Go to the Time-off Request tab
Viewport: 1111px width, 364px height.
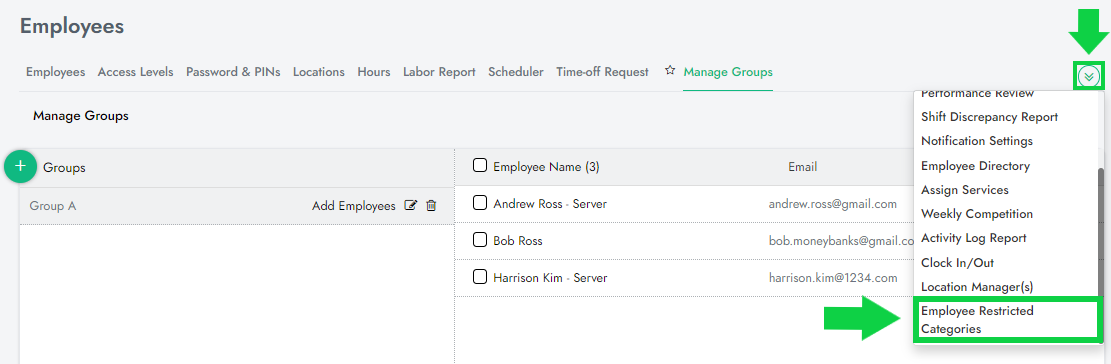[602, 72]
